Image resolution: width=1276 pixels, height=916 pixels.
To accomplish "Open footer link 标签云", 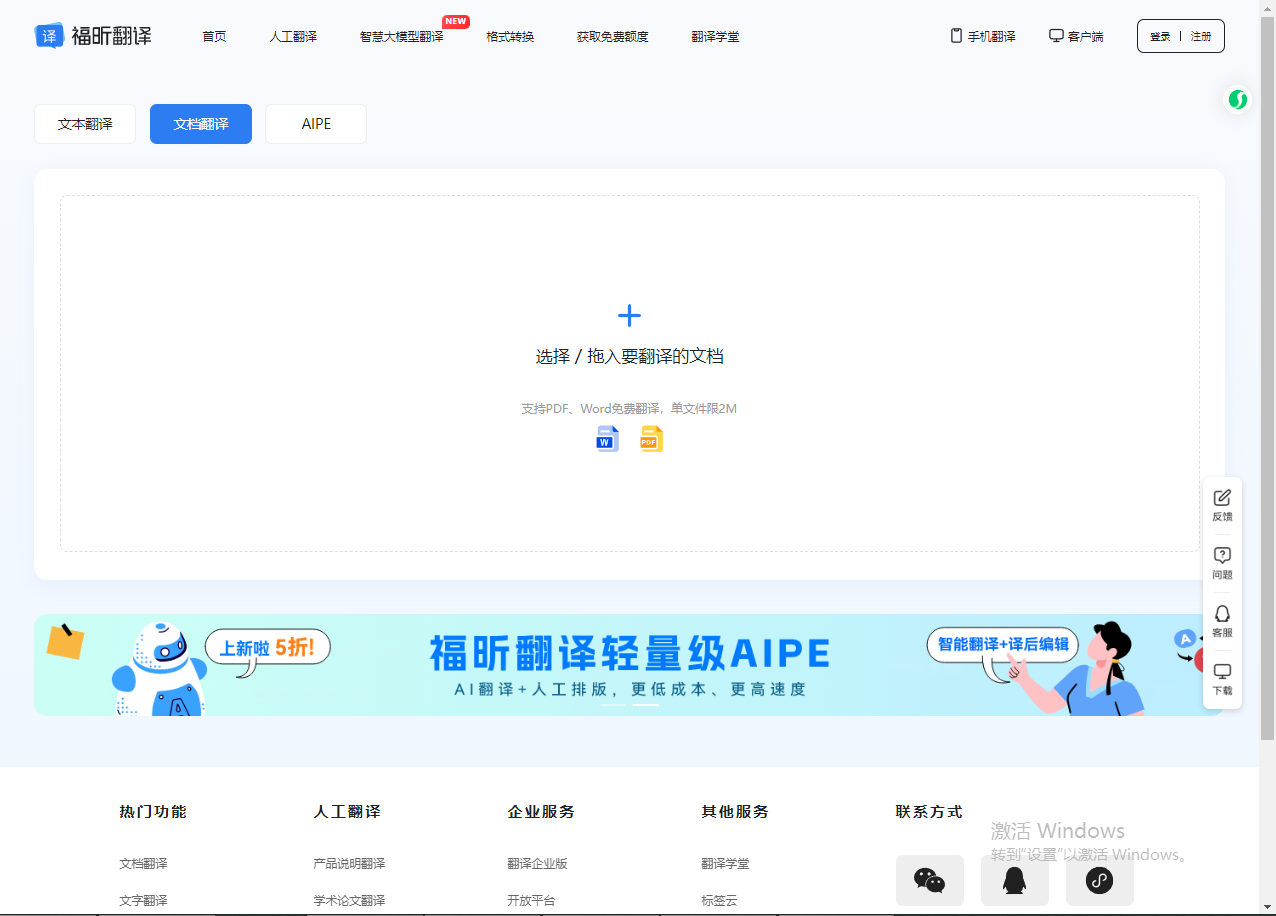I will pos(719,900).
